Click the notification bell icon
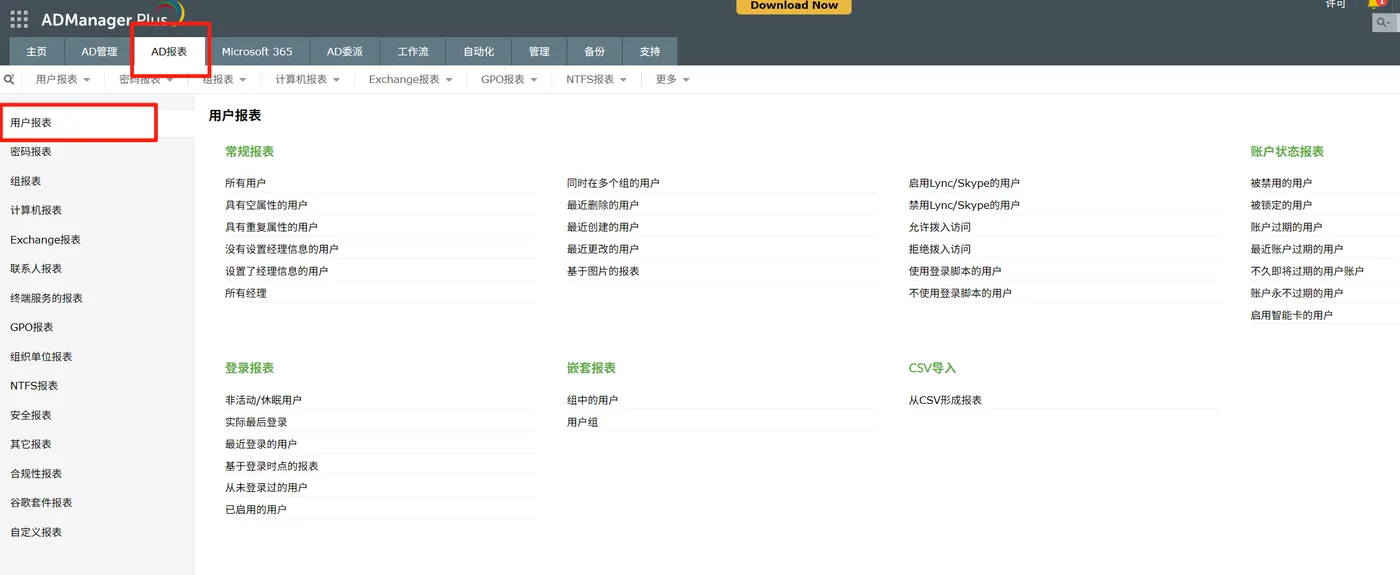Screen dimensions: 1400x575 pos(1376,5)
